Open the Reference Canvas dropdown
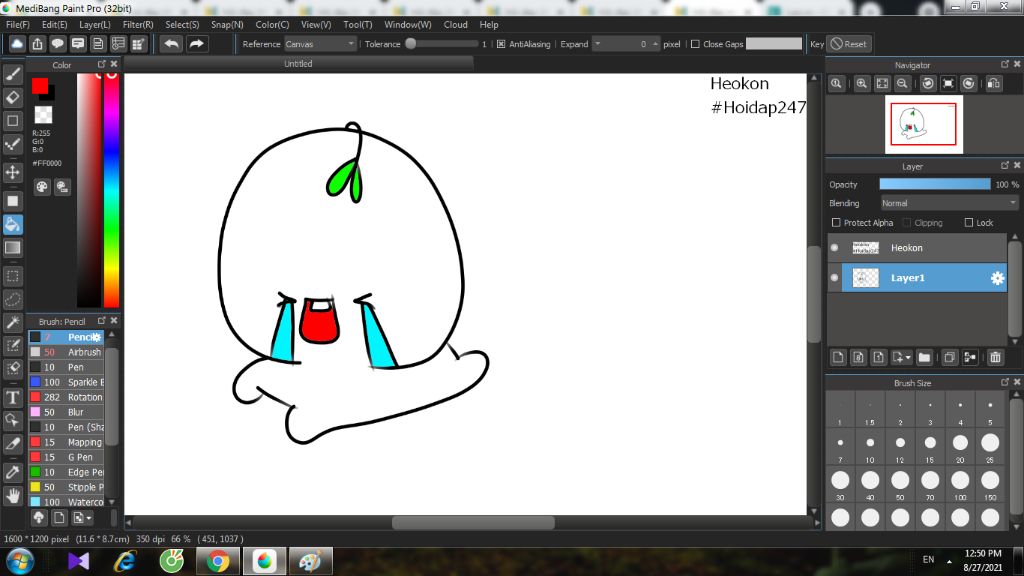 click(320, 44)
